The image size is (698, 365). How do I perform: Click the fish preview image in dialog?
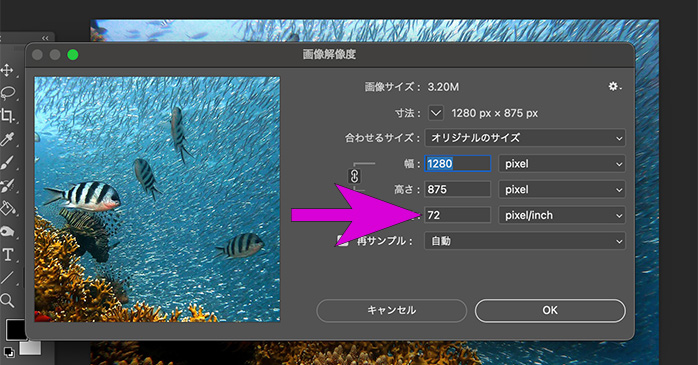pyautogui.click(x=158, y=199)
